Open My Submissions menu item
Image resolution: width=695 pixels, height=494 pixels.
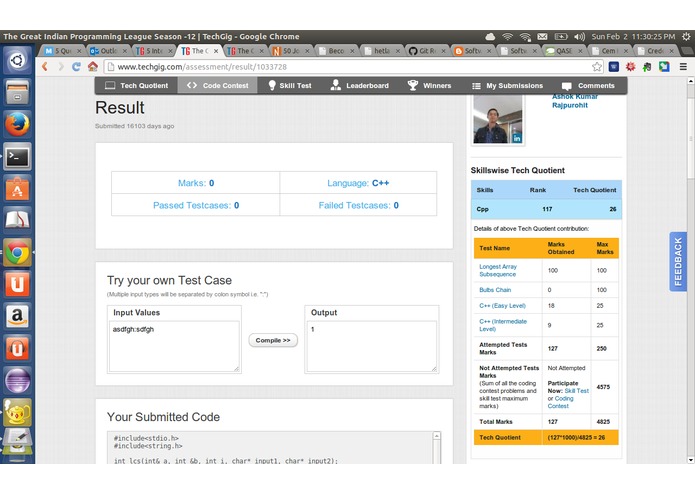coord(508,86)
